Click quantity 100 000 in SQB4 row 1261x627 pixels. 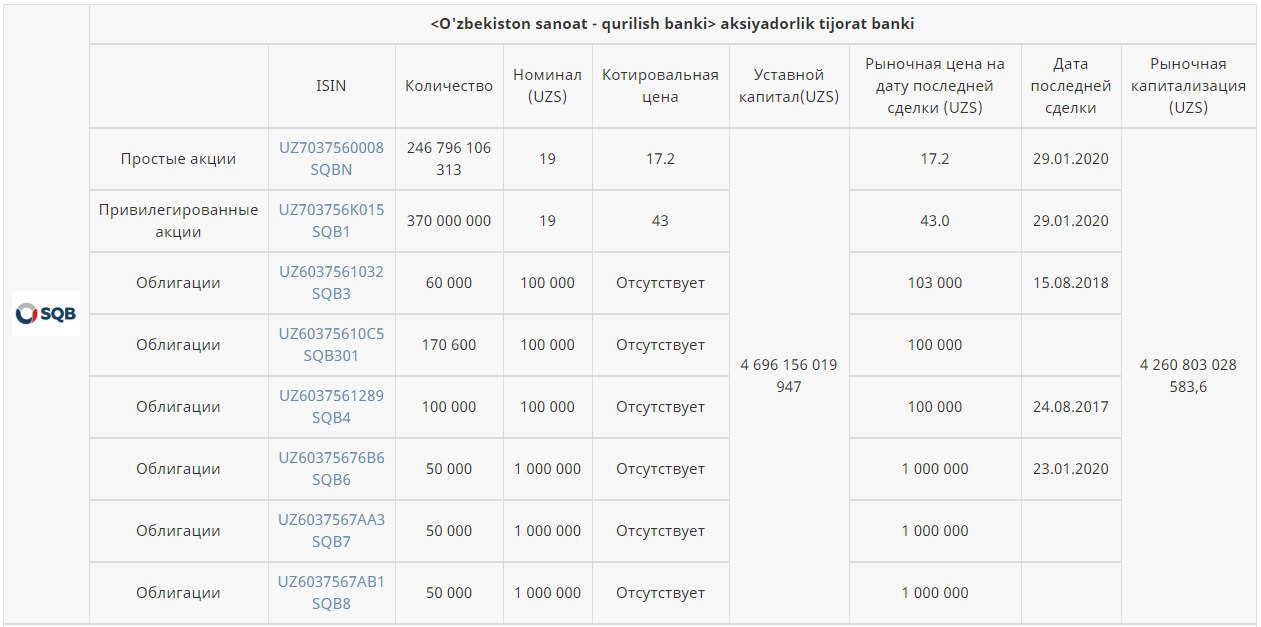pos(449,407)
